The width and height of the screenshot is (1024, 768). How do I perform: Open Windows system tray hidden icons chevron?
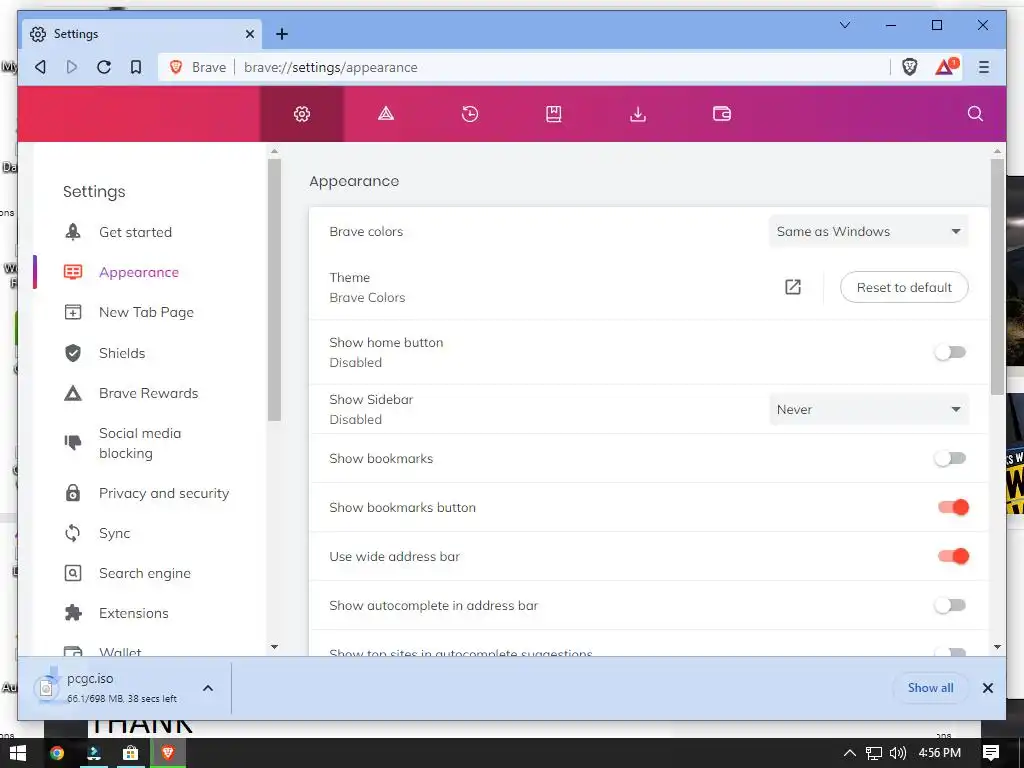[850, 753]
